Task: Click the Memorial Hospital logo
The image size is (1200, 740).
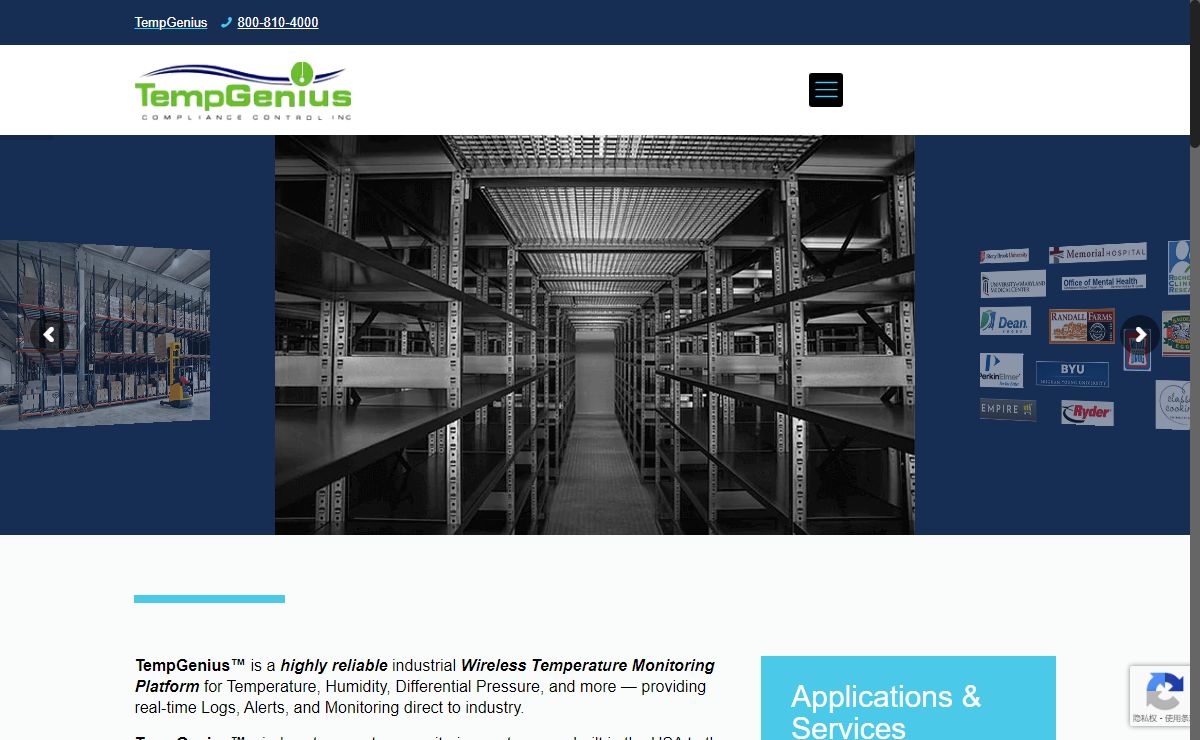Action: [1097, 253]
